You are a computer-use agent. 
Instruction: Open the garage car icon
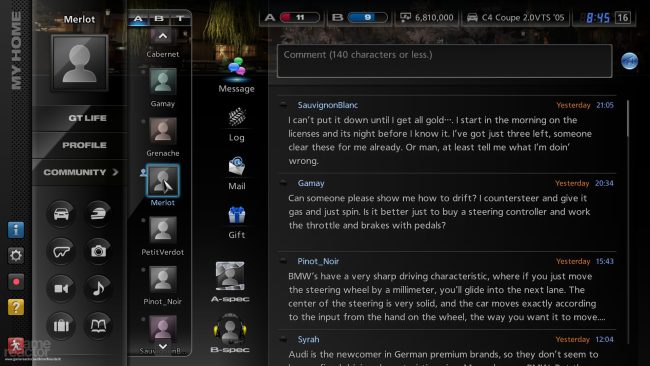[61, 214]
